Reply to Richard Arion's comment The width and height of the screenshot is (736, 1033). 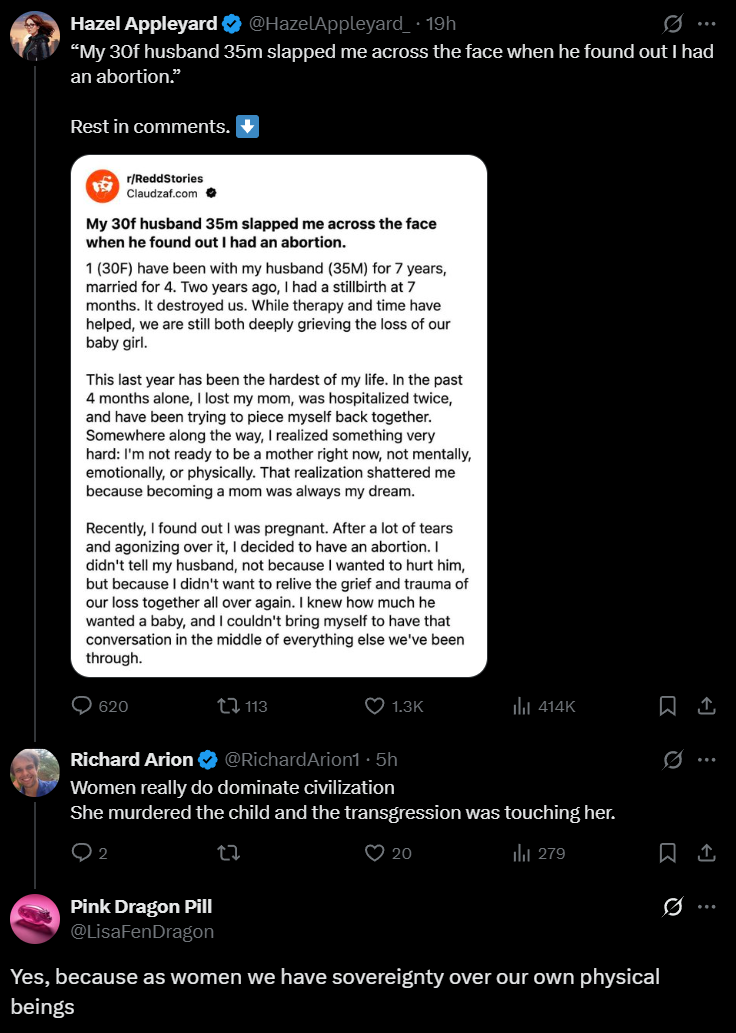pos(82,853)
